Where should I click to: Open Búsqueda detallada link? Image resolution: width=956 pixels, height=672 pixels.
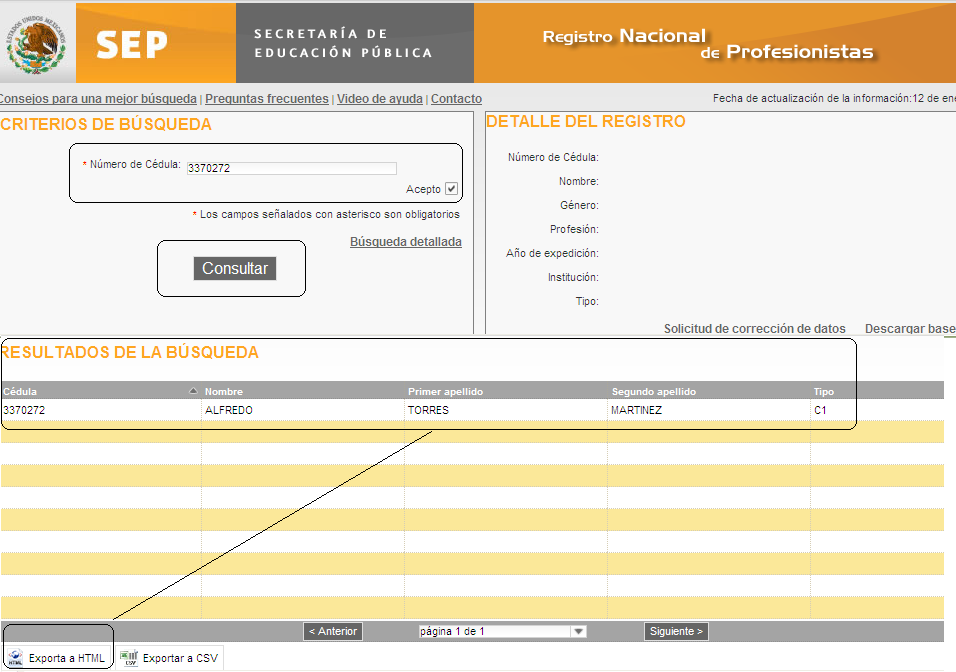[x=405, y=241]
